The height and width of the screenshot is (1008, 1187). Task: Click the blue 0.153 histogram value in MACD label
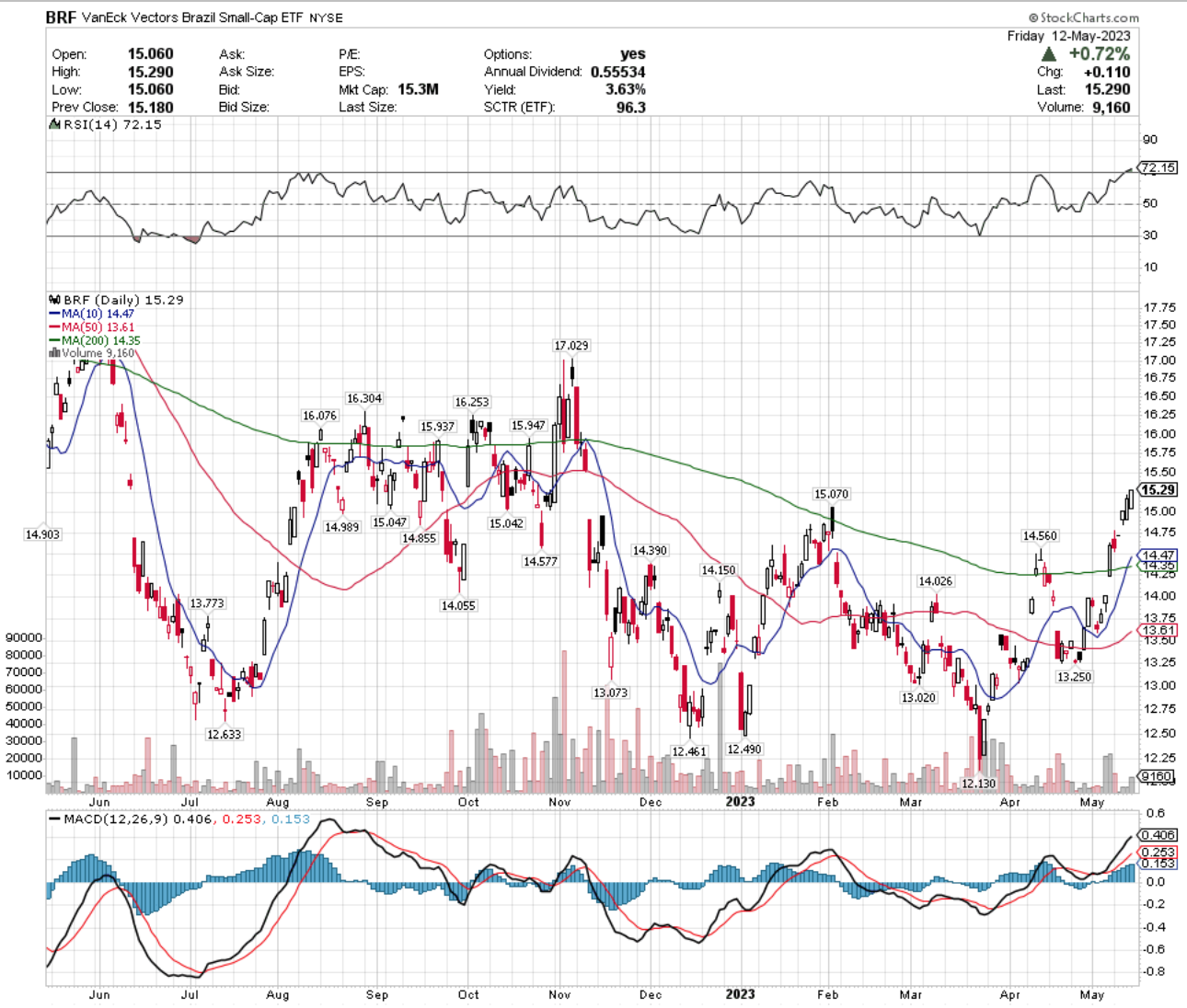pyautogui.click(x=291, y=819)
